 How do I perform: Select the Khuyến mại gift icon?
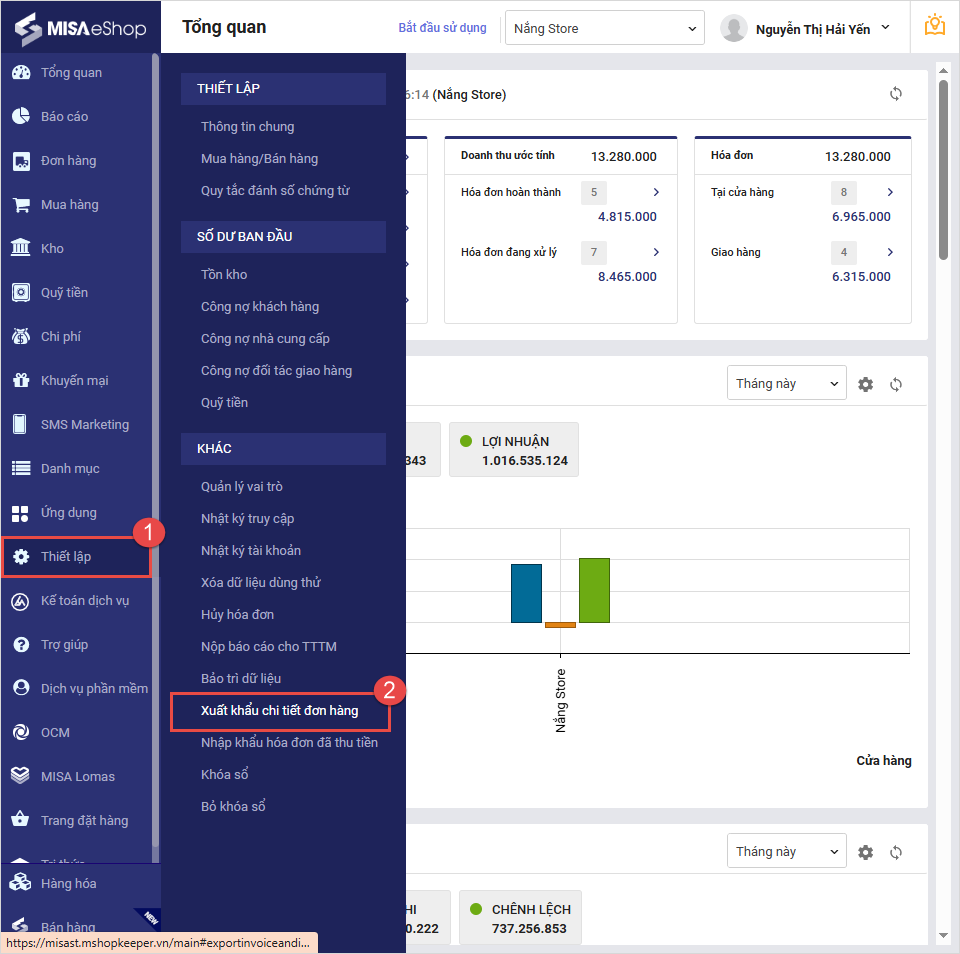20,381
